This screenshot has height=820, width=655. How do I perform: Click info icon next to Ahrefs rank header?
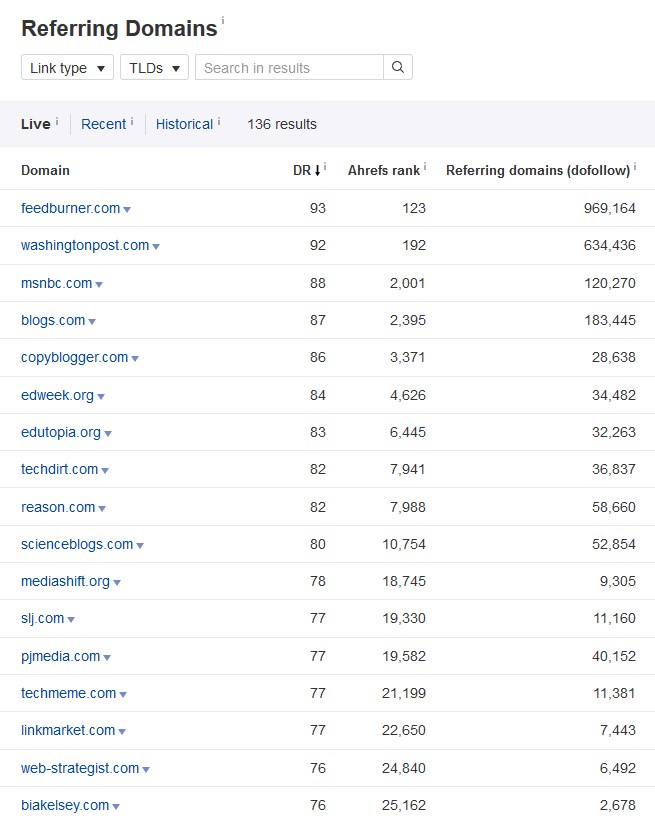tap(424, 167)
